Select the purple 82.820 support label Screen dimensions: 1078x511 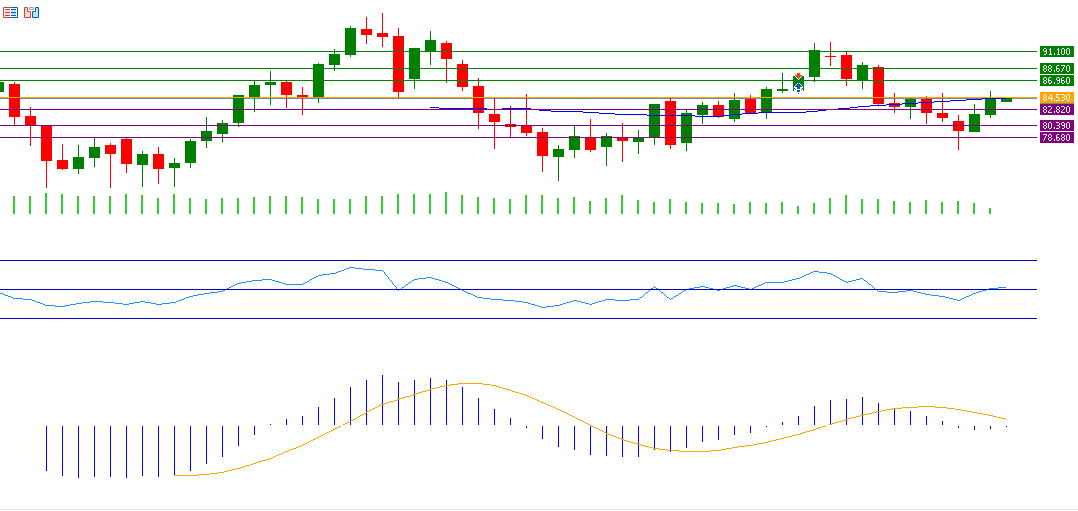point(1056,109)
